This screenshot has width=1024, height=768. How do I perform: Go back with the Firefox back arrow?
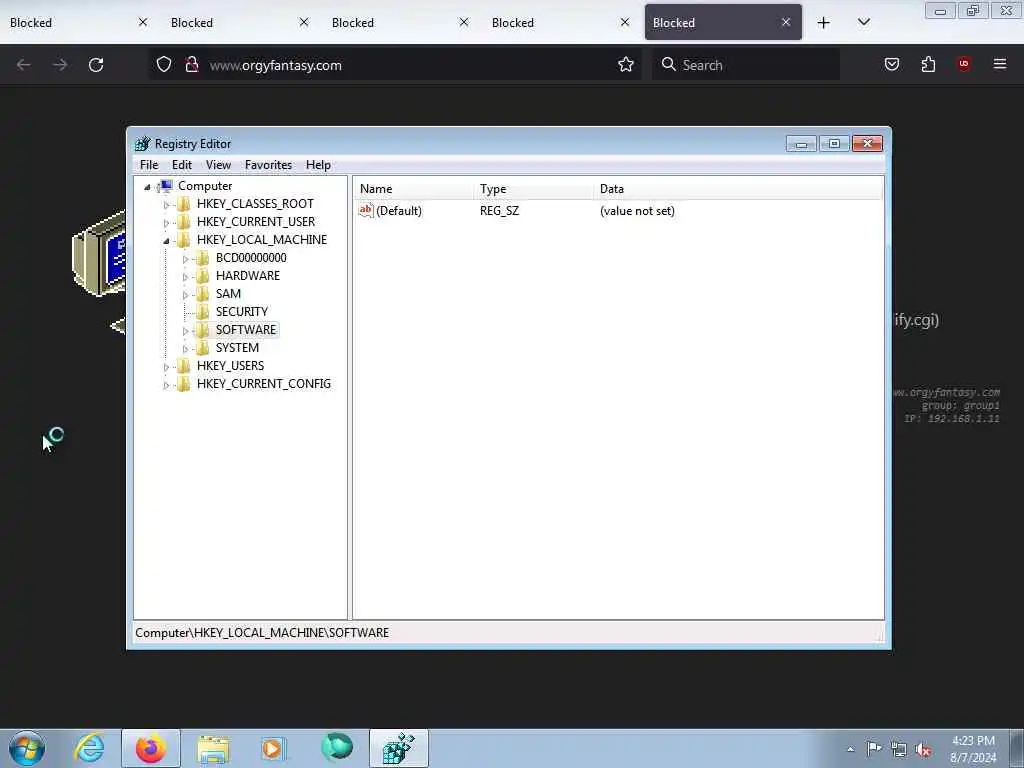pyautogui.click(x=24, y=65)
